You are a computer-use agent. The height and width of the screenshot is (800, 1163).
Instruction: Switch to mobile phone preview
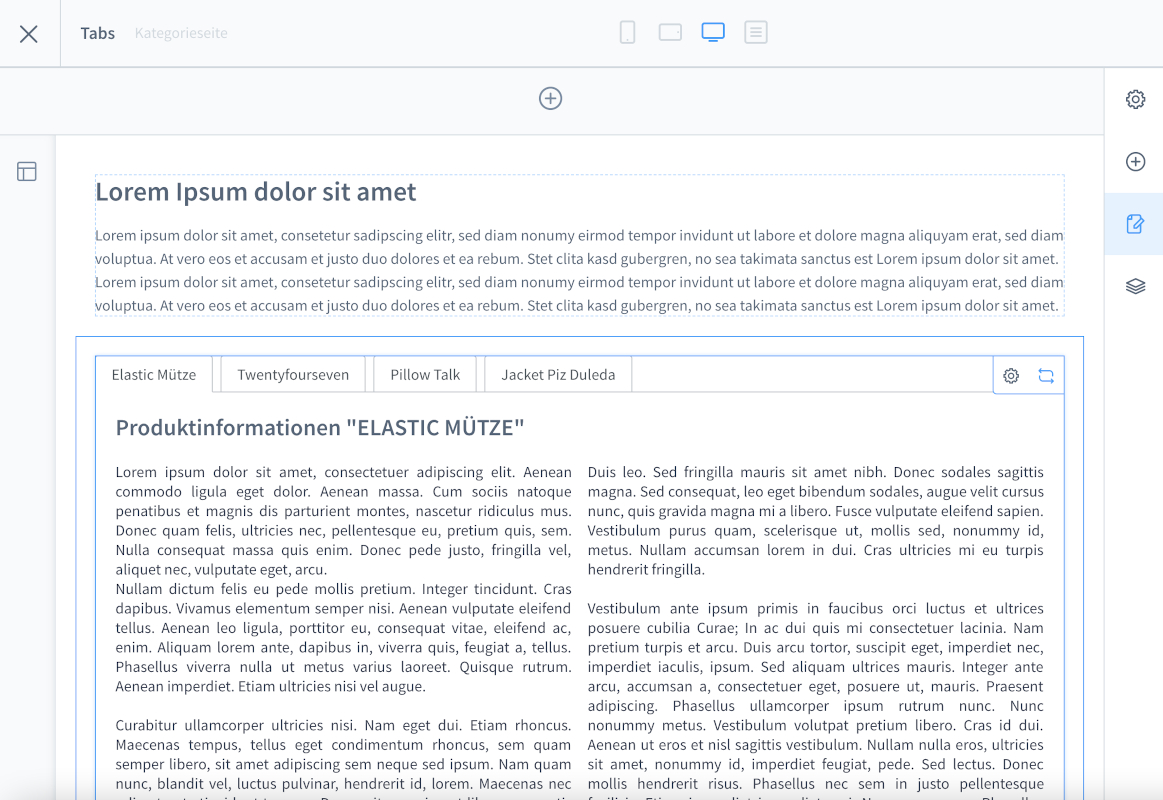(627, 33)
